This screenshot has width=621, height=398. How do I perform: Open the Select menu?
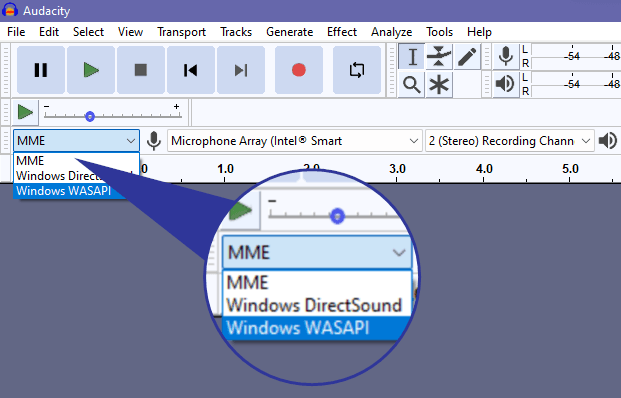click(x=88, y=32)
